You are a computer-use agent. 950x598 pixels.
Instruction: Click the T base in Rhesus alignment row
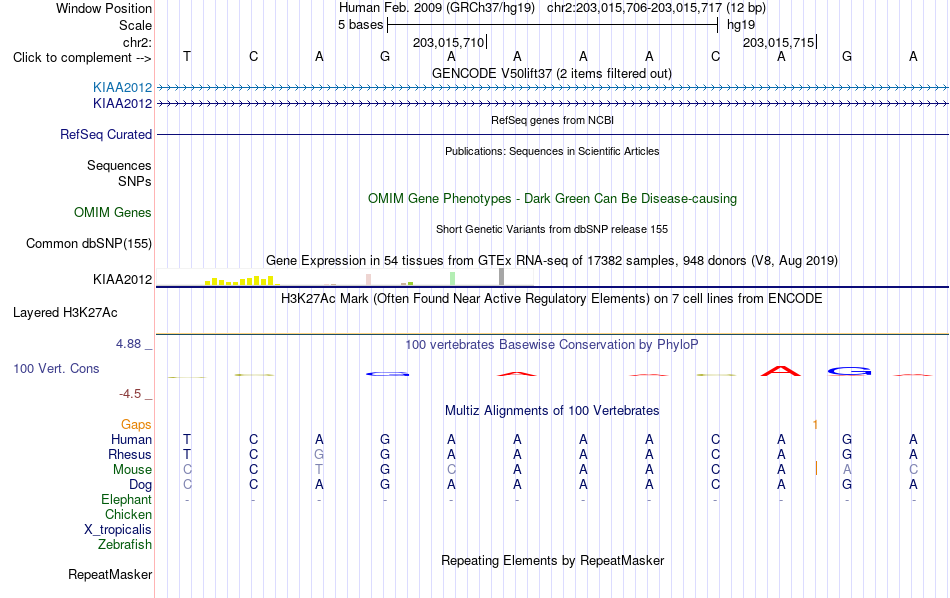coord(187,454)
